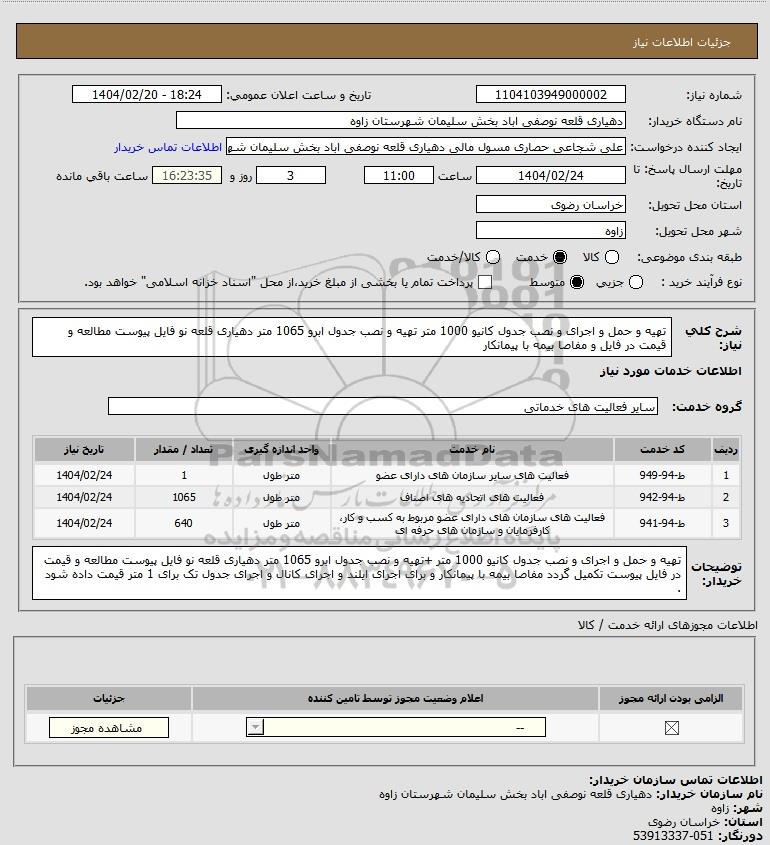
Task: Click the مشاهده مجوز button
Action: 108,728
